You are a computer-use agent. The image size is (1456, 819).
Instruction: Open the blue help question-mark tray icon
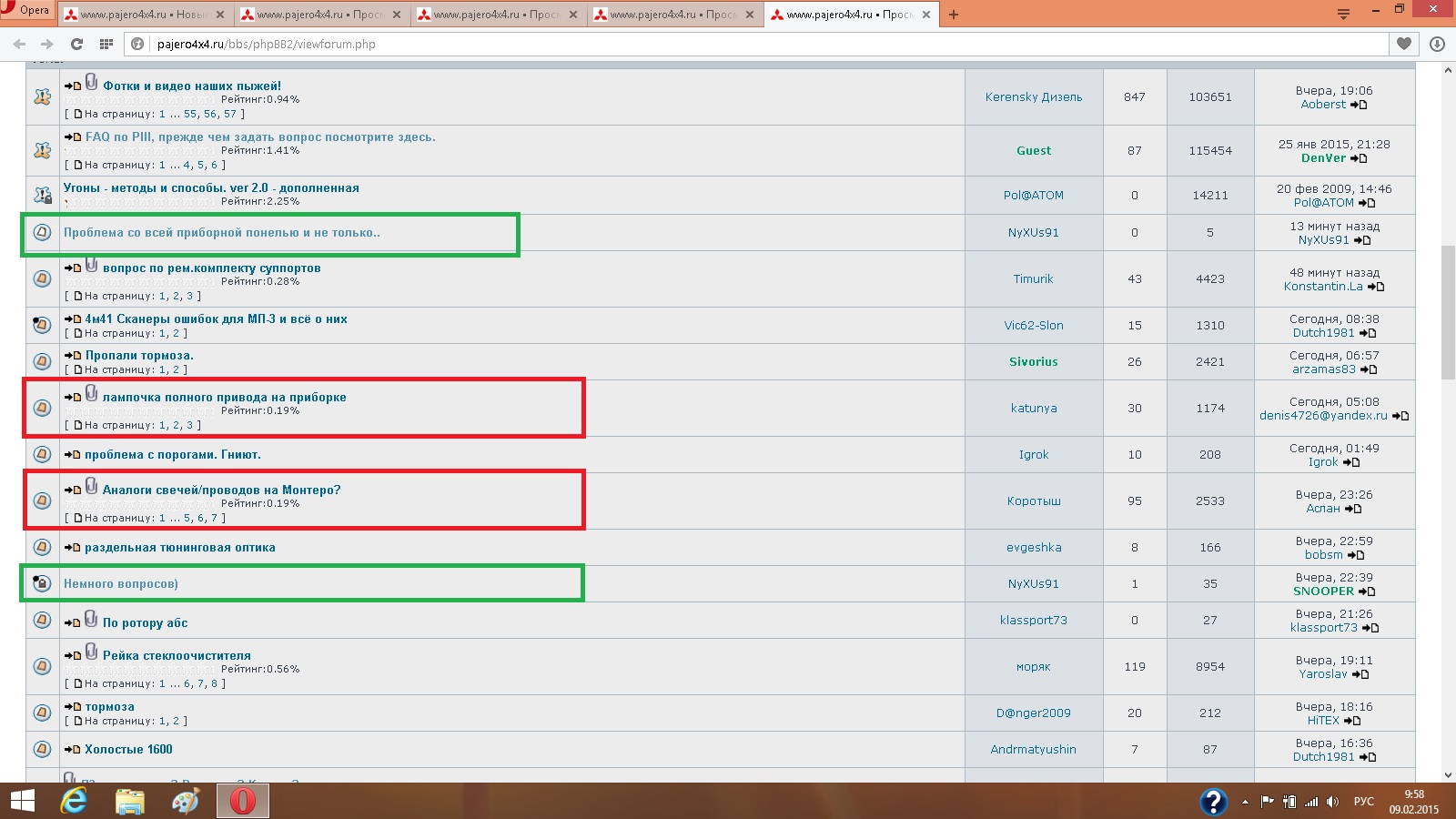pyautogui.click(x=1213, y=801)
